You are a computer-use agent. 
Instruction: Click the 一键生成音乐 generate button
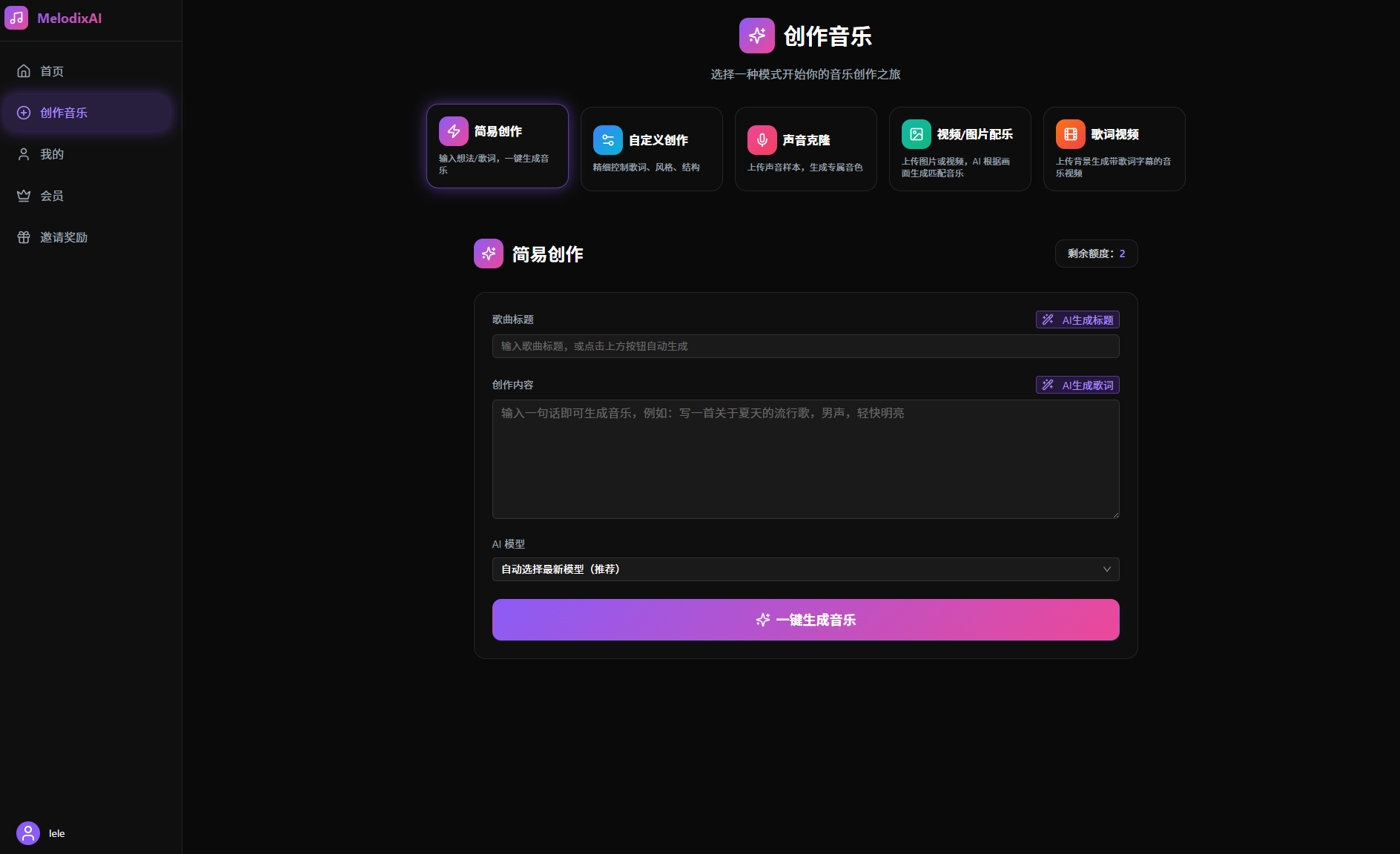coord(806,620)
